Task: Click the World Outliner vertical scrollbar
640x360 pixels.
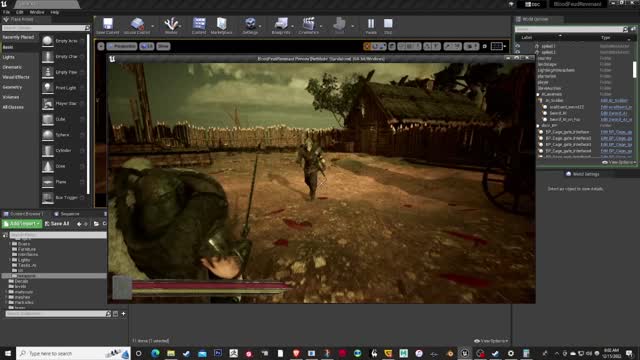Action: [635, 69]
